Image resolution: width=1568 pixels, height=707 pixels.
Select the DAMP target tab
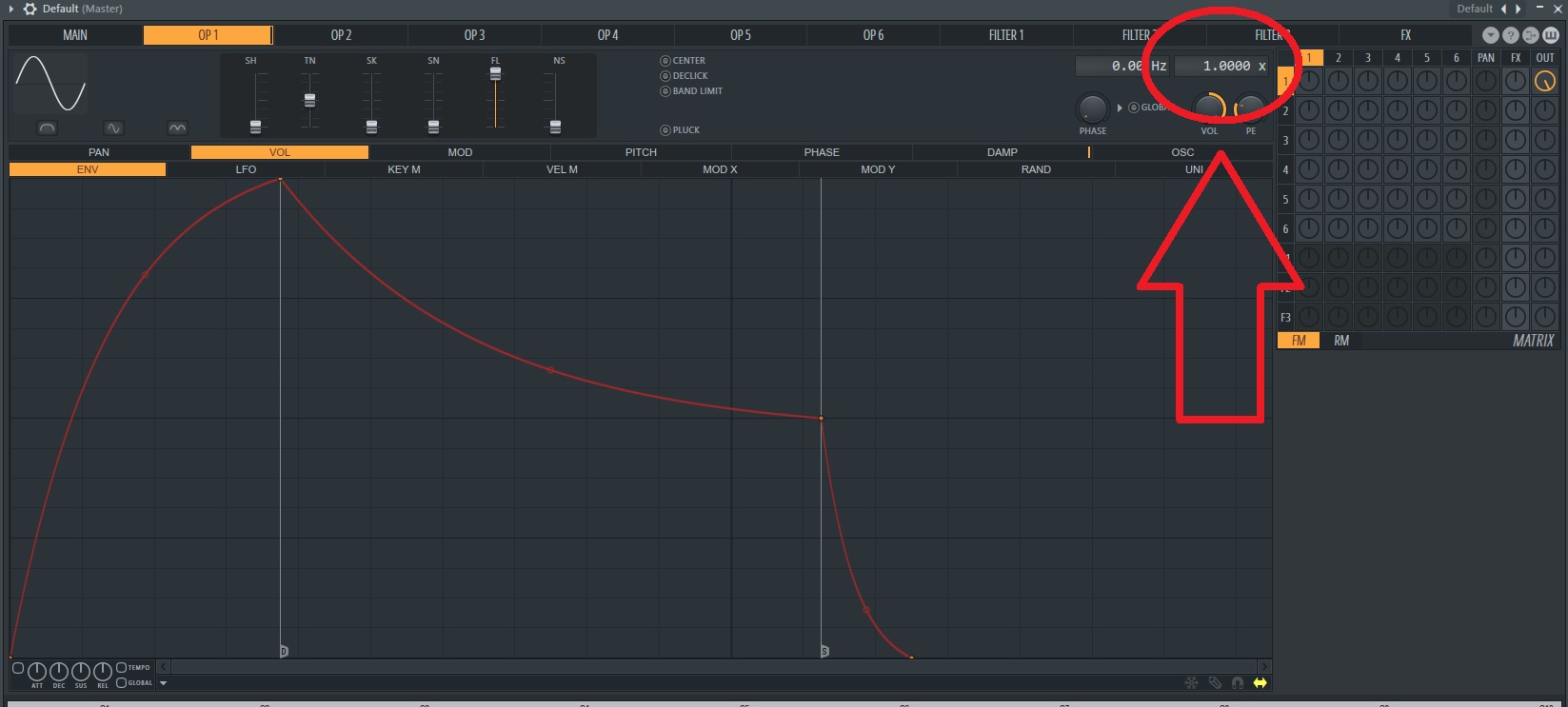coord(1002,152)
